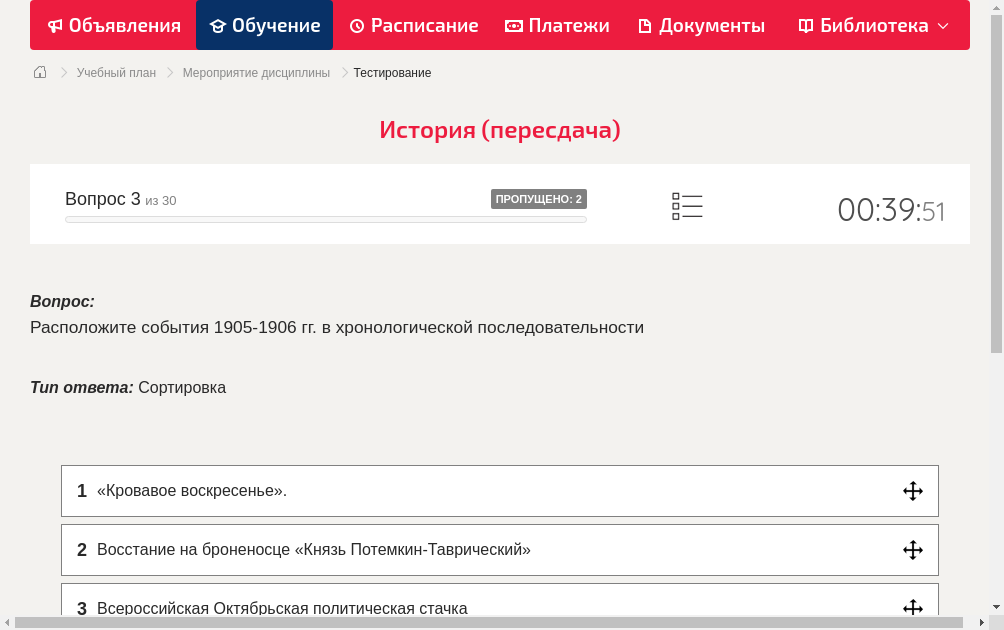
Task: Expand the Библиотека dropdown menu
Action: click(x=873, y=26)
